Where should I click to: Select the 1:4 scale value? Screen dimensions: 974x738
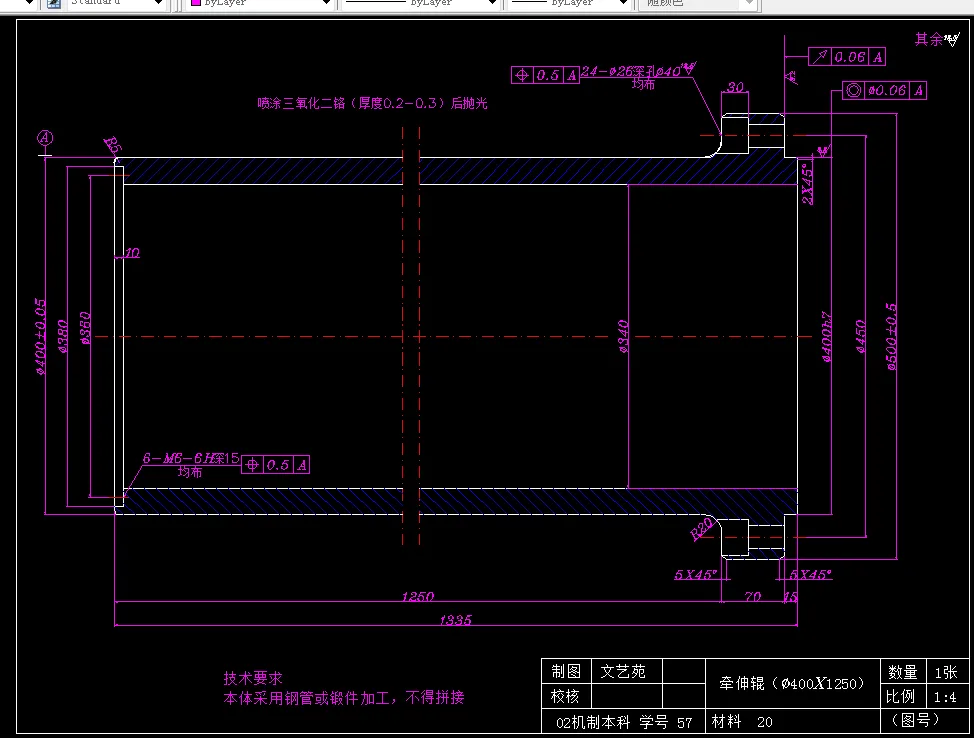(945, 697)
